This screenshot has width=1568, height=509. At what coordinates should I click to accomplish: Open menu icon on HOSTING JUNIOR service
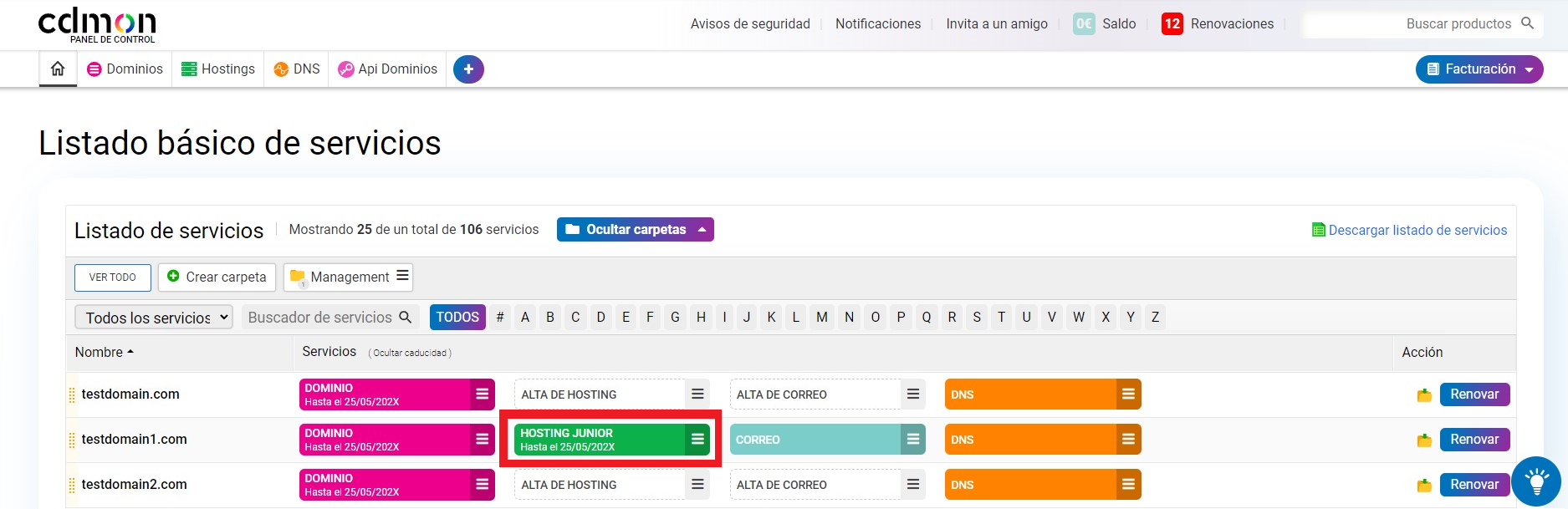pos(697,440)
